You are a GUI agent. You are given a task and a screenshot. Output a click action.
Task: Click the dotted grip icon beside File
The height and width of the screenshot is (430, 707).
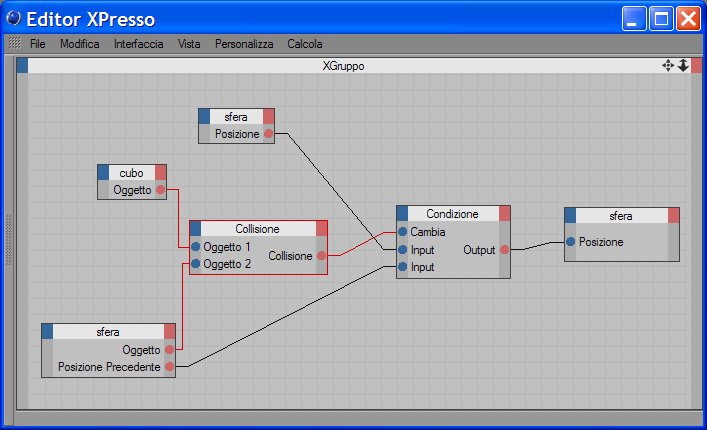tap(15, 43)
